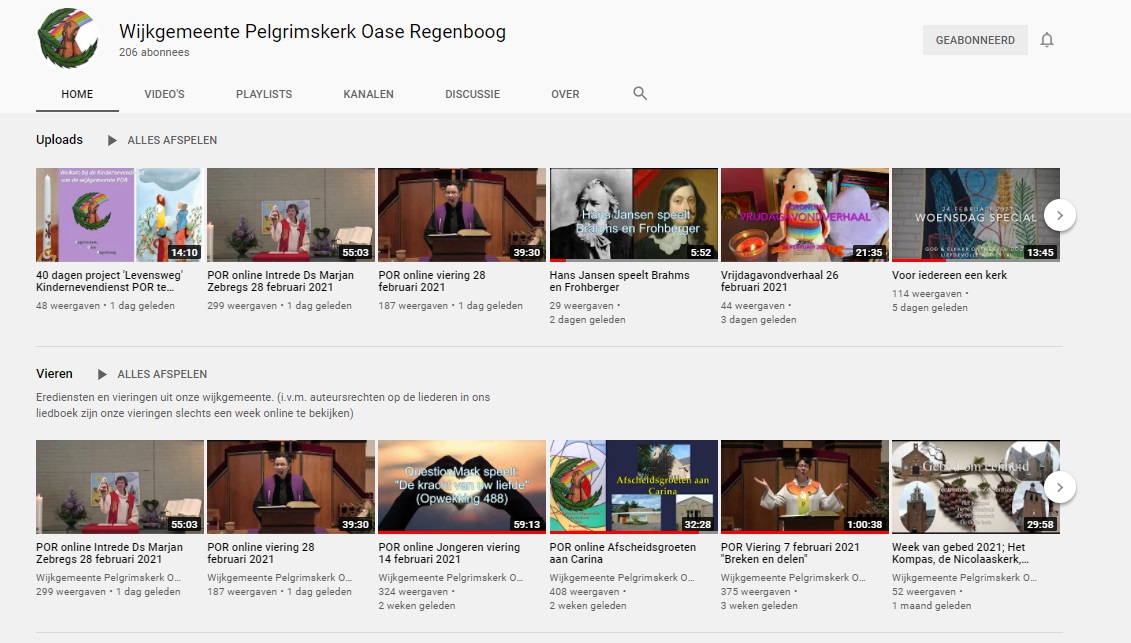Click "44 weergaven" under Vrijdagavondverhaal video
The image size is (1131, 643).
[752, 305]
